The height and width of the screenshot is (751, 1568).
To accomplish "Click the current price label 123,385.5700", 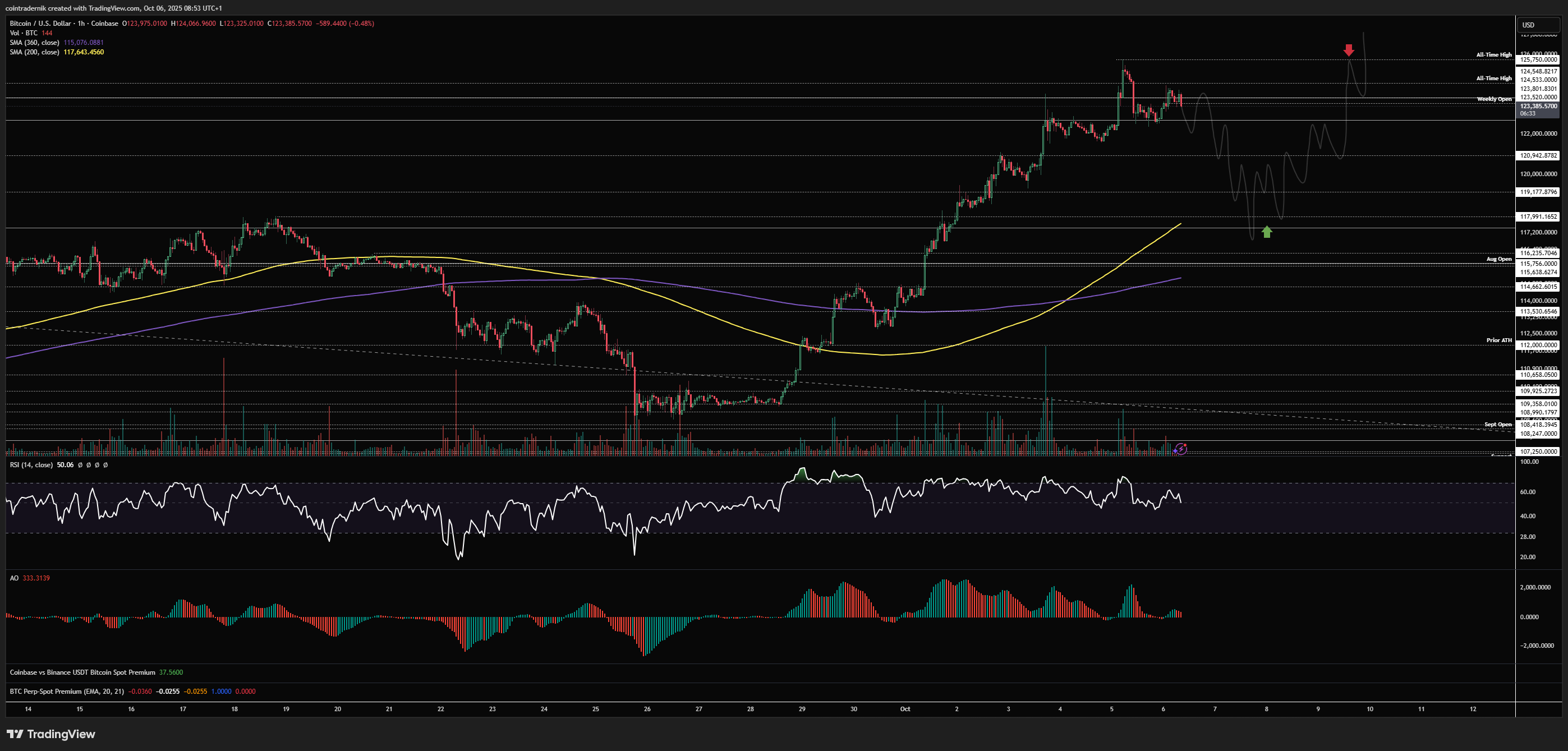I will coord(1538,107).
